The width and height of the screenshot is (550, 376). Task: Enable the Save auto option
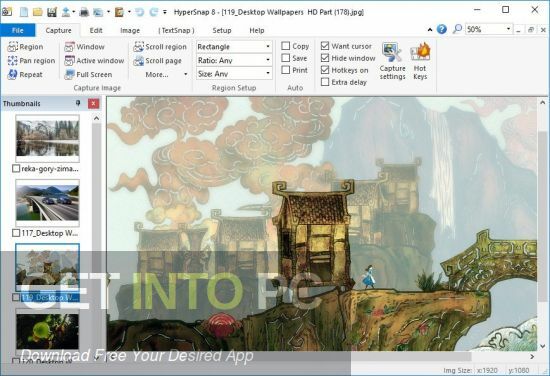(x=286, y=58)
